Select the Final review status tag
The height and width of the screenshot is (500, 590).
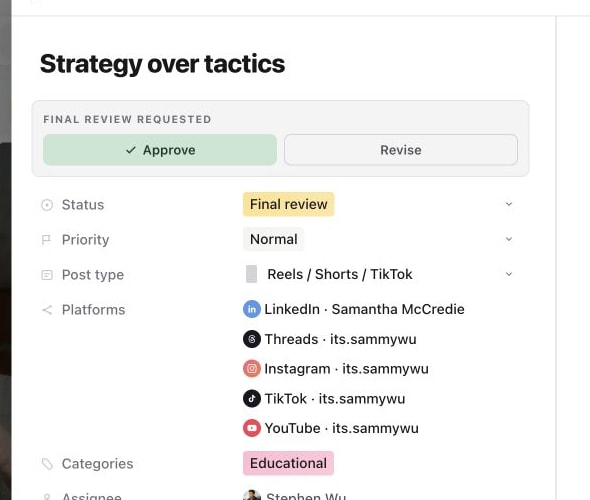289,204
